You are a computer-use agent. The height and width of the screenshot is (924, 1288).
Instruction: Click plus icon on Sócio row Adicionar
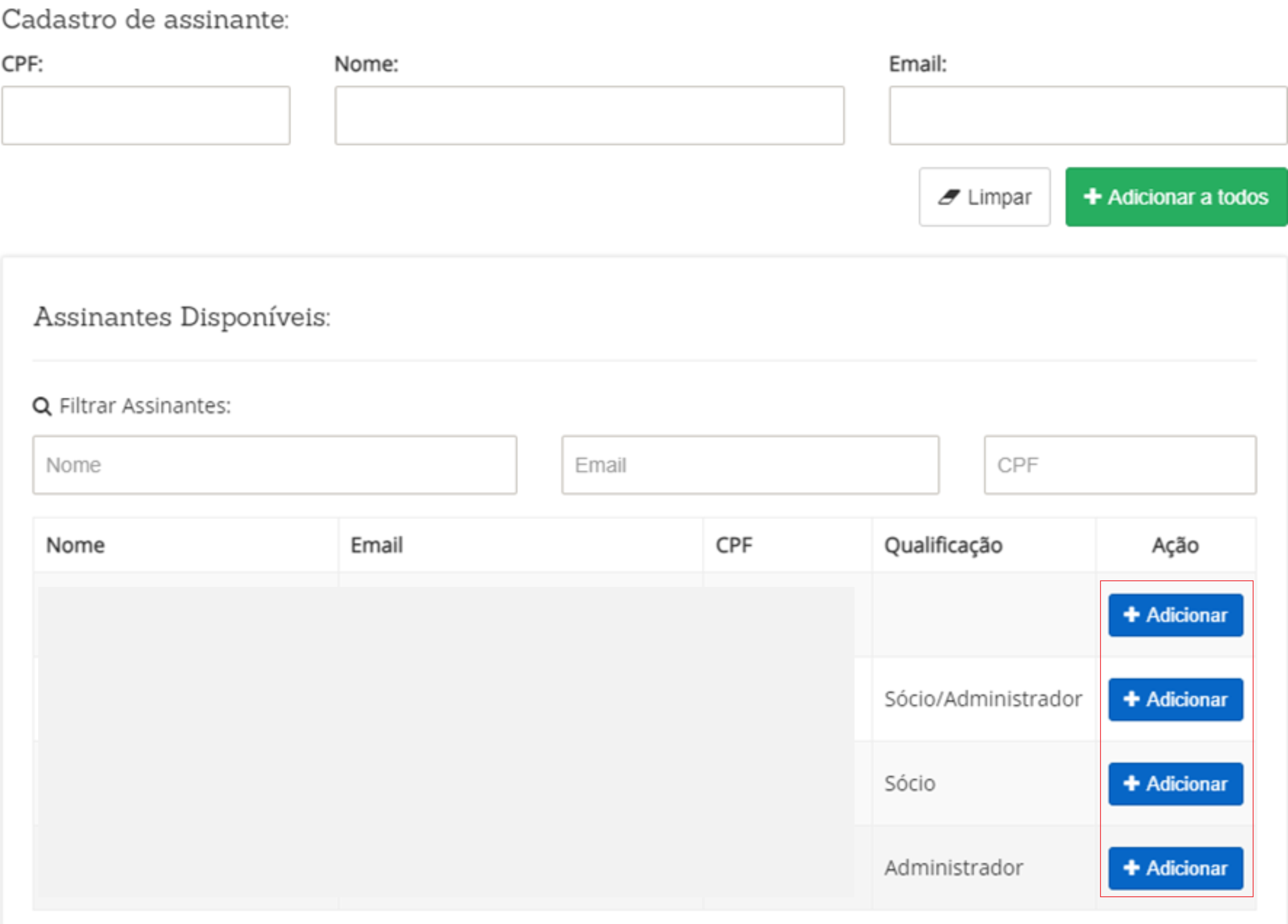pos(1131,783)
